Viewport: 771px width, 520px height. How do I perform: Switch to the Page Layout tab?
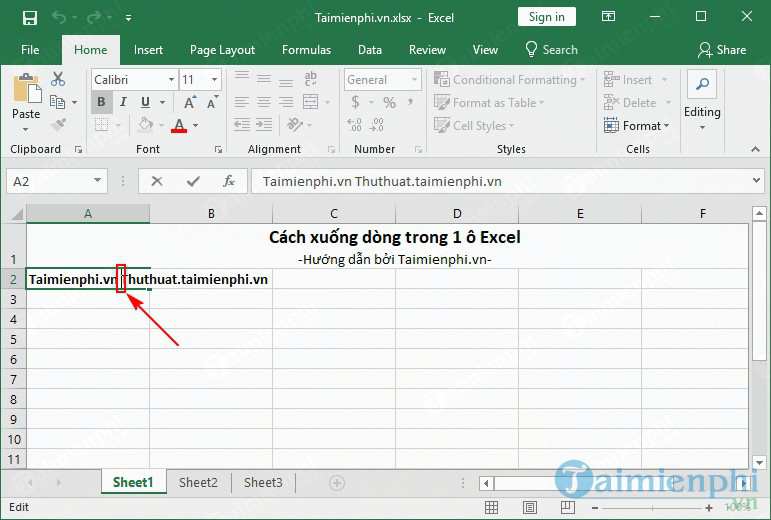pos(222,50)
